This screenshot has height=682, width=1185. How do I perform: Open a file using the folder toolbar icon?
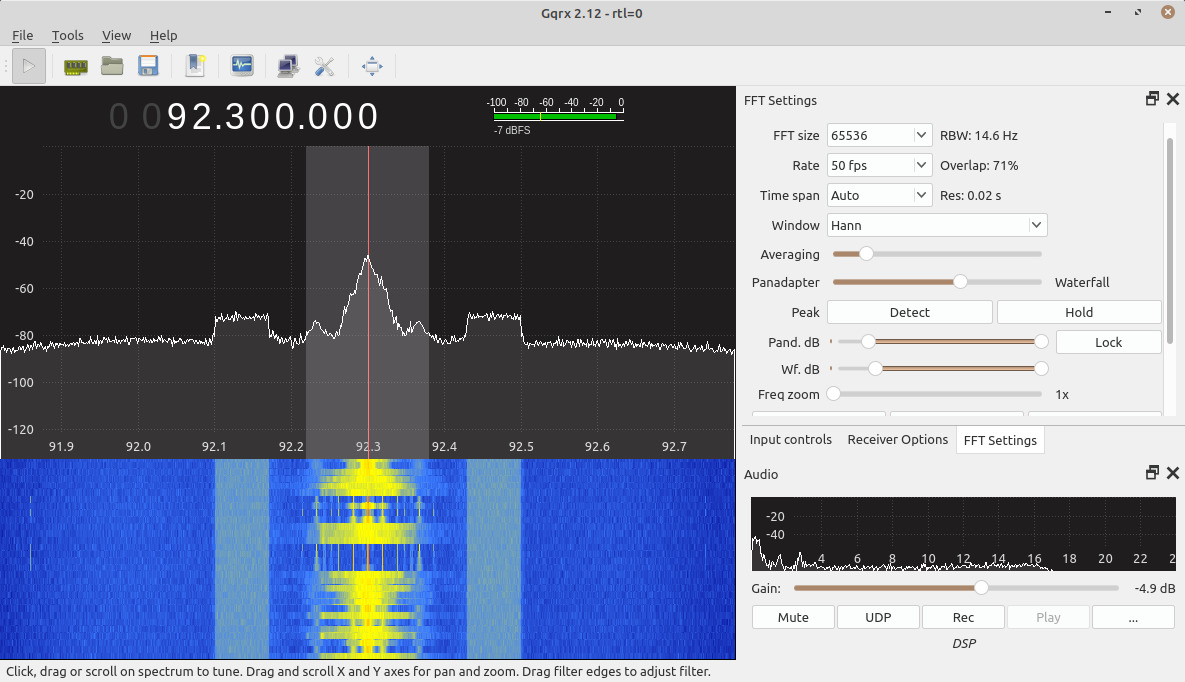112,66
